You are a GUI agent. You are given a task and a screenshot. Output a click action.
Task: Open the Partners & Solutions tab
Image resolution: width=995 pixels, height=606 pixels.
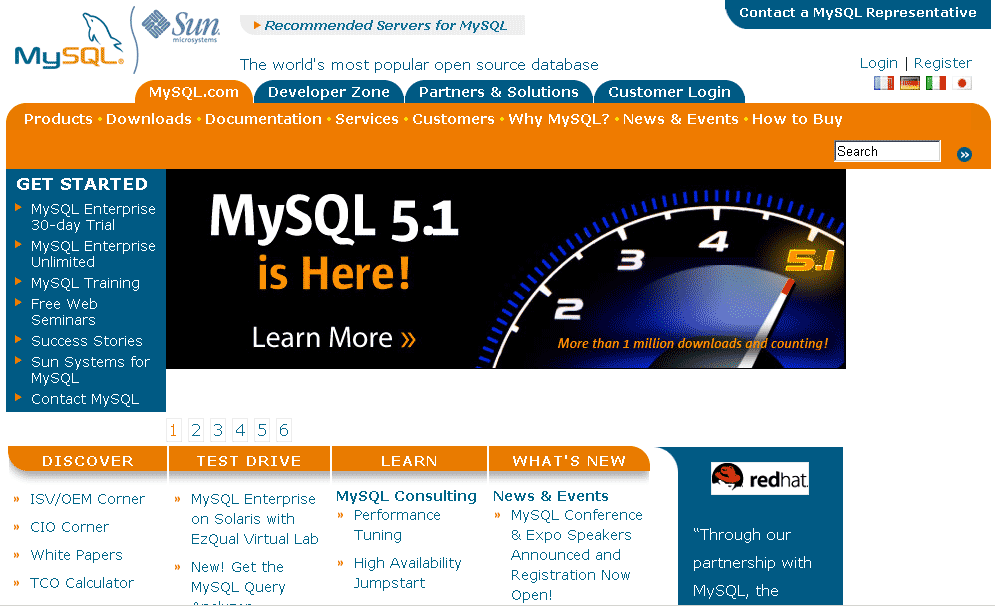tap(499, 92)
